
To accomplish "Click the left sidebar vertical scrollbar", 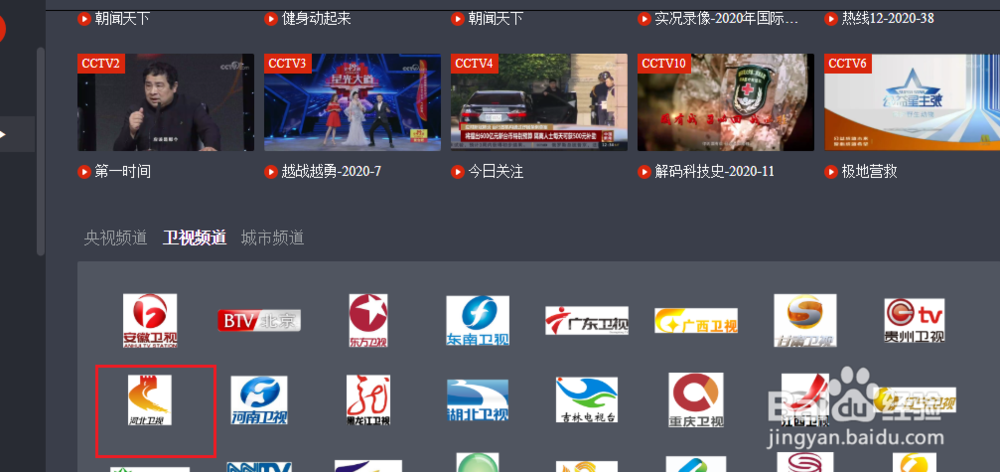I will (41, 152).
